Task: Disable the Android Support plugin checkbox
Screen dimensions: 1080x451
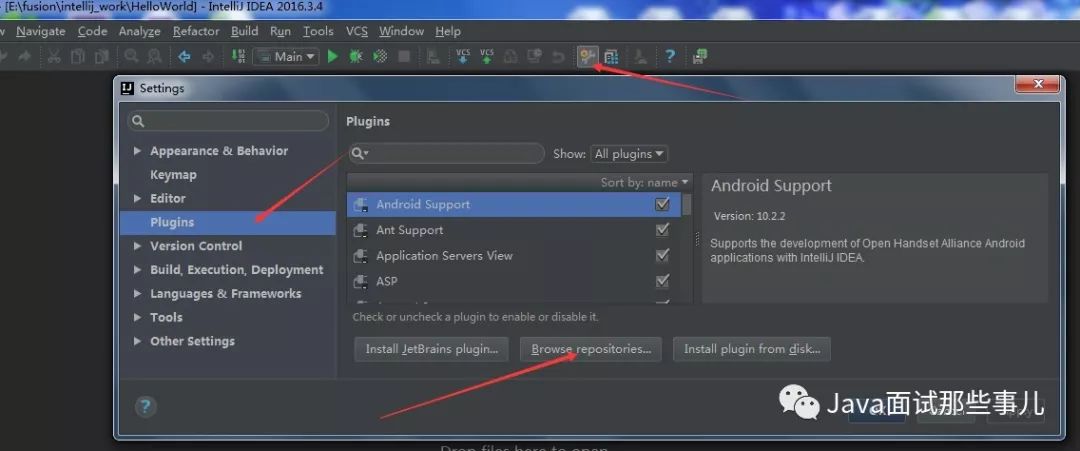Action: (663, 204)
